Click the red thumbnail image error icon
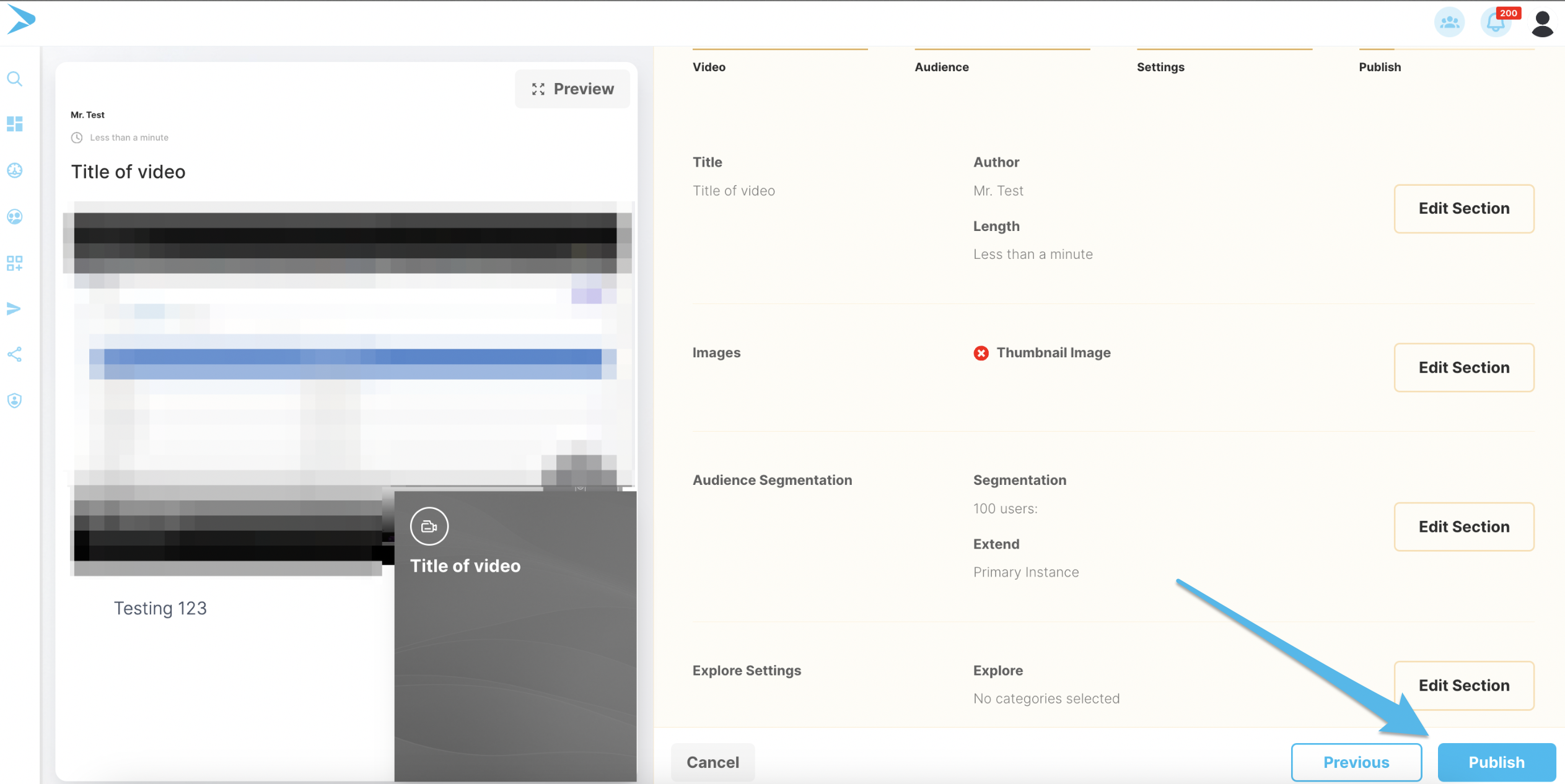Viewport: 1565px width, 784px height. [981, 353]
